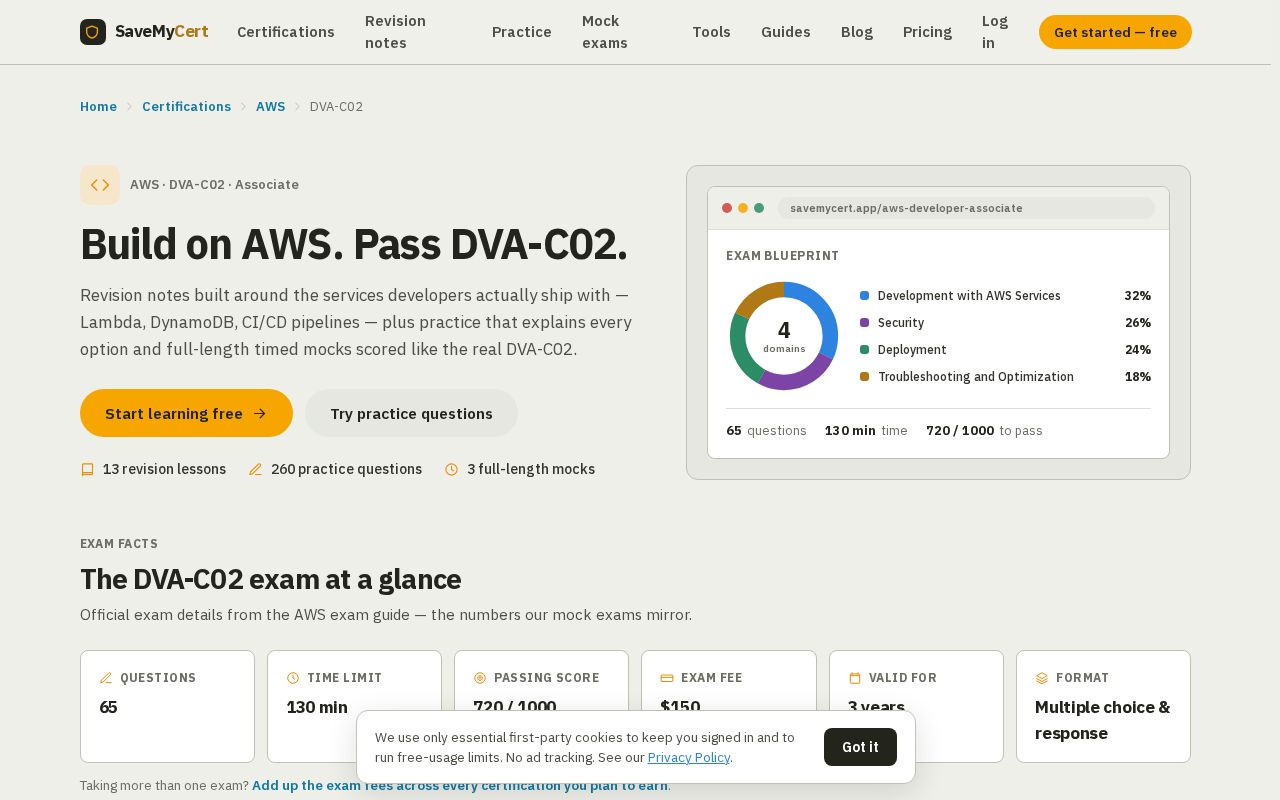Open the Certifications breadcrumb link
1280x800 pixels.
186,107
